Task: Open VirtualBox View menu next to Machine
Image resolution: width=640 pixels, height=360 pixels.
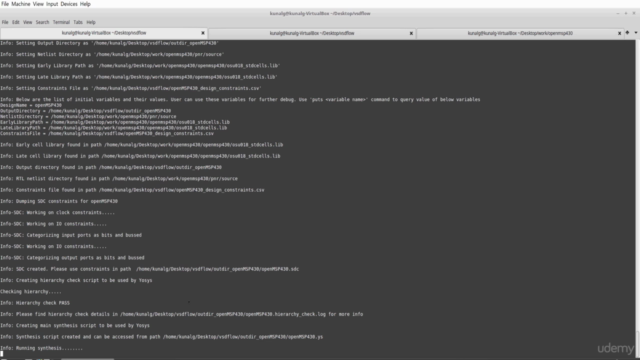Action: (x=38, y=4)
